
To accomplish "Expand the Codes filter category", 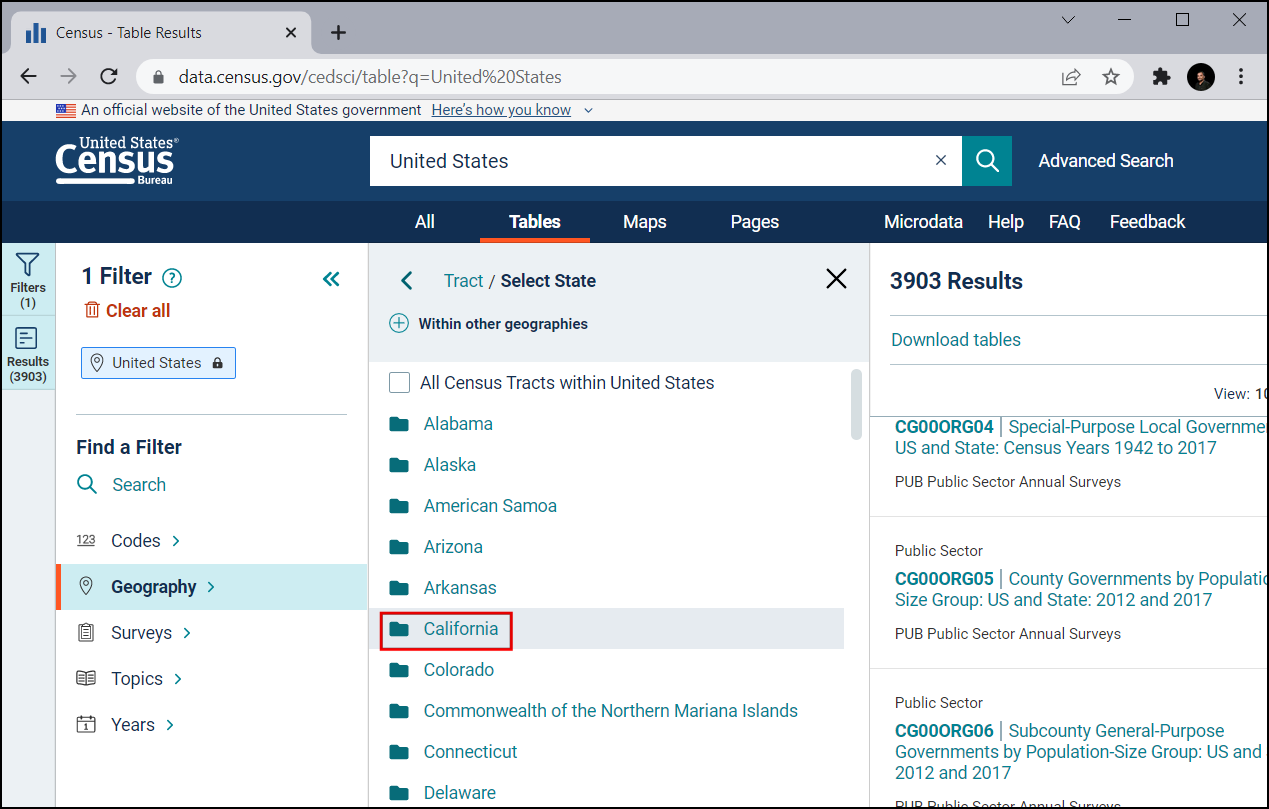I will tap(136, 541).
